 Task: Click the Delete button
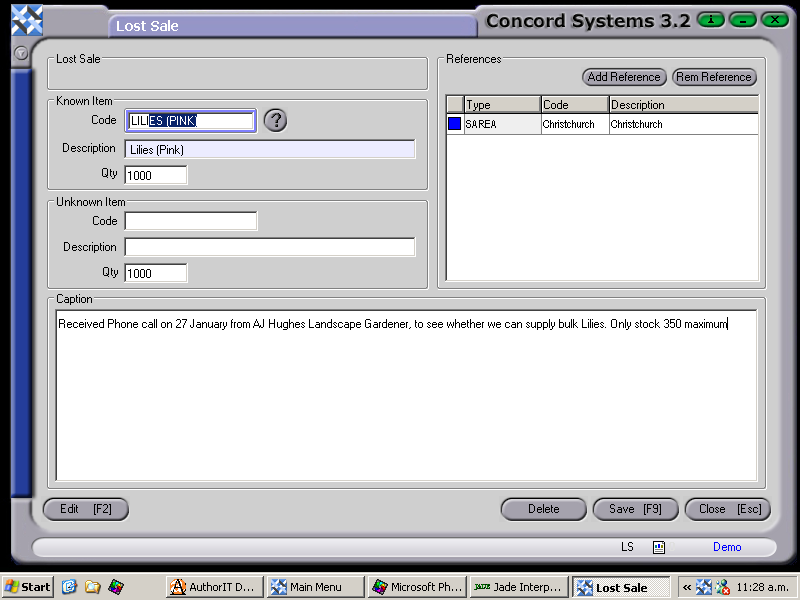point(543,509)
